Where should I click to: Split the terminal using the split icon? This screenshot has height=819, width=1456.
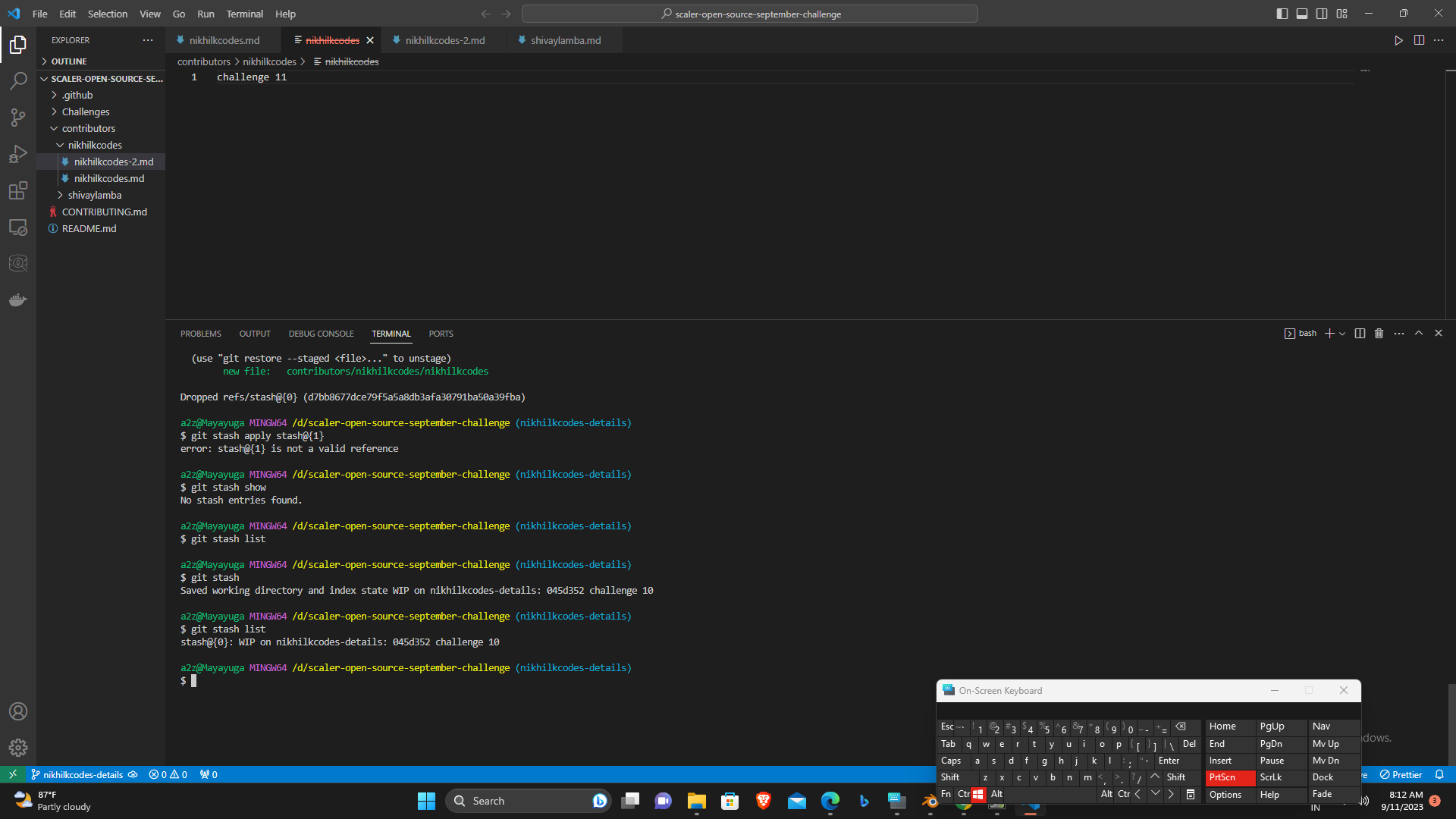coord(1360,333)
